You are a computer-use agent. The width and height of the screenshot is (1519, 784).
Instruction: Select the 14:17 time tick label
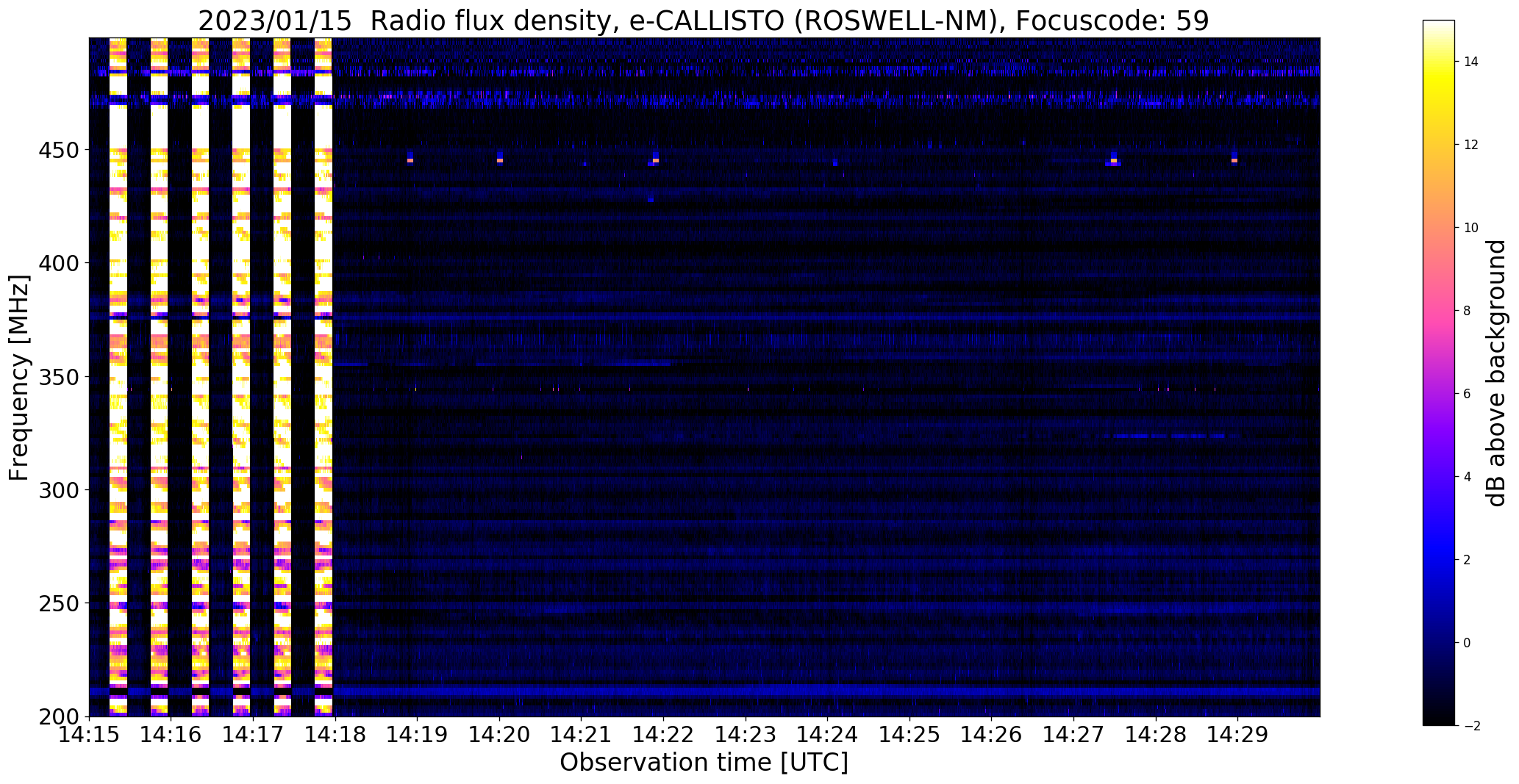(x=254, y=734)
